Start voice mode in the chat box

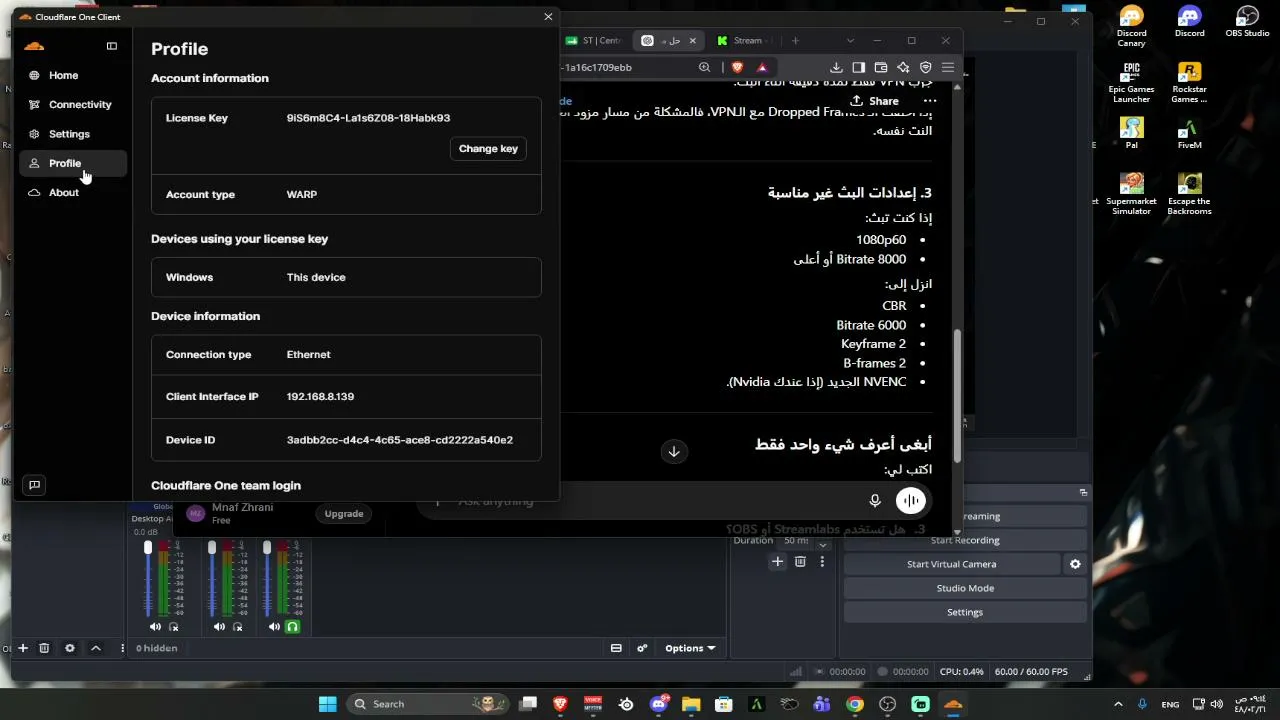tap(911, 500)
